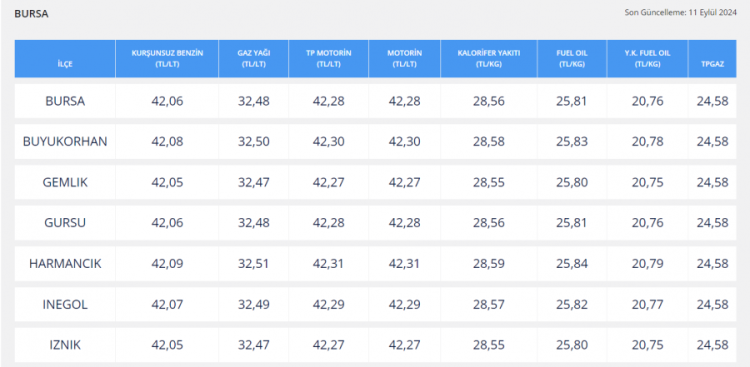Select the IZNIK district cell
This screenshot has width=750, height=367.
tap(65, 345)
